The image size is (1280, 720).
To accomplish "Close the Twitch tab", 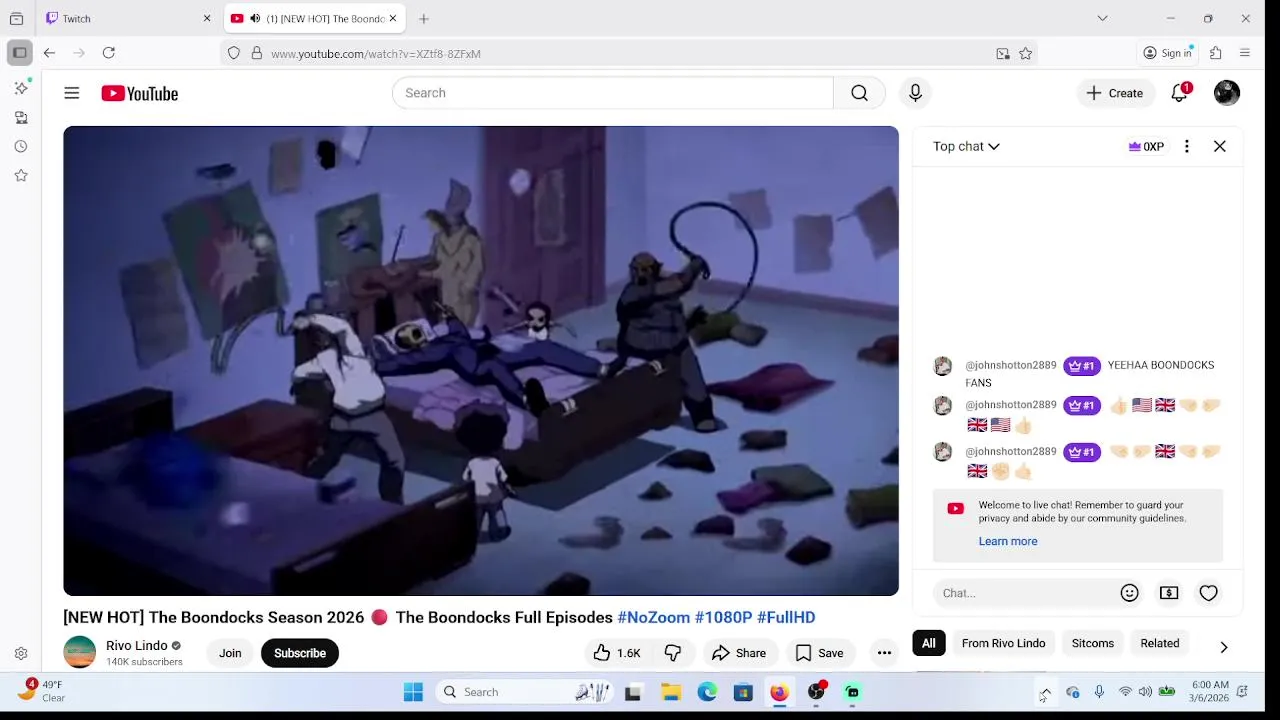I will (x=207, y=18).
